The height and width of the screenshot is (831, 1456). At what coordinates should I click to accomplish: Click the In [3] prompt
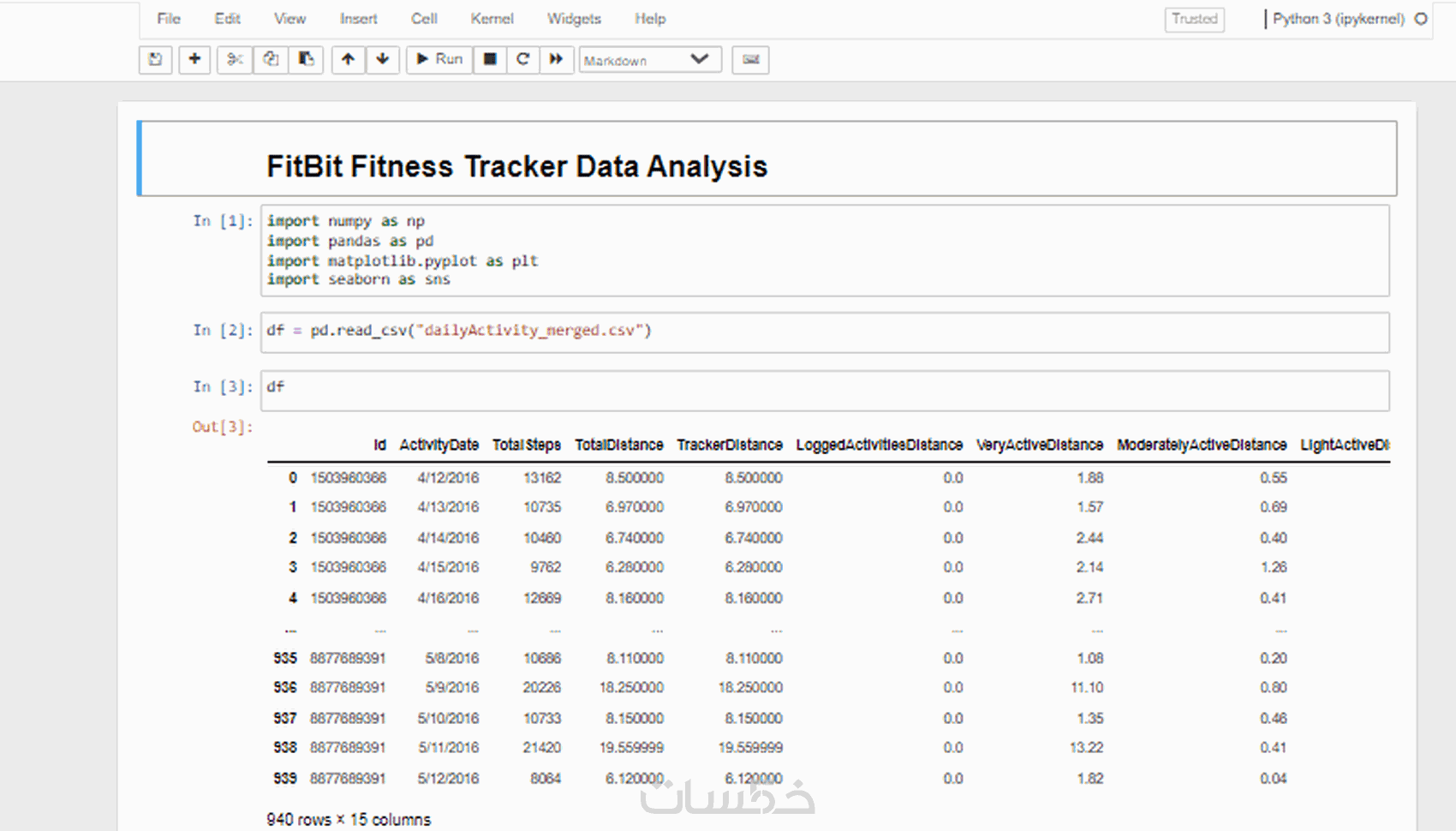[x=223, y=387]
